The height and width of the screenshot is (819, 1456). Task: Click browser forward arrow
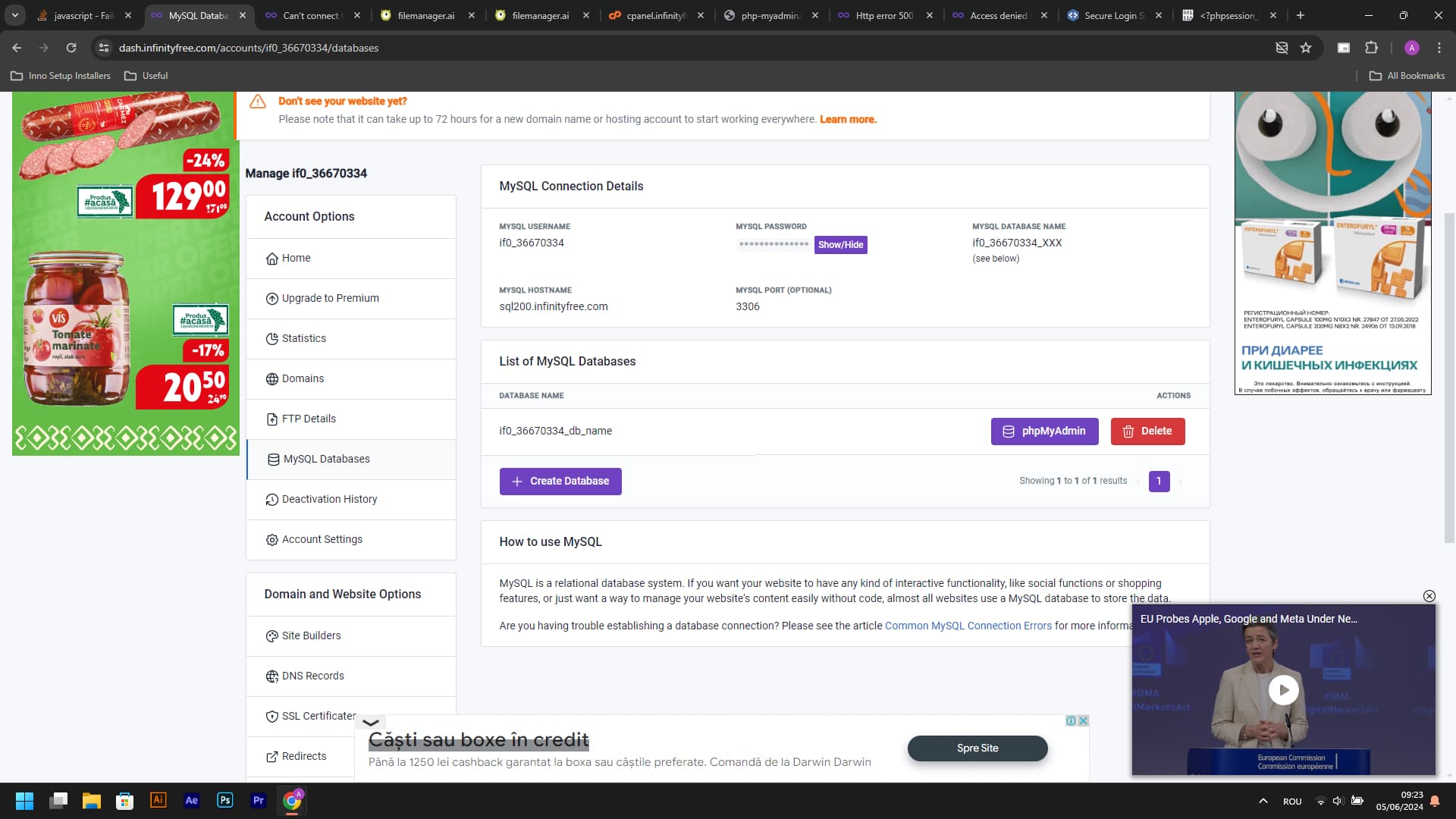click(x=44, y=48)
